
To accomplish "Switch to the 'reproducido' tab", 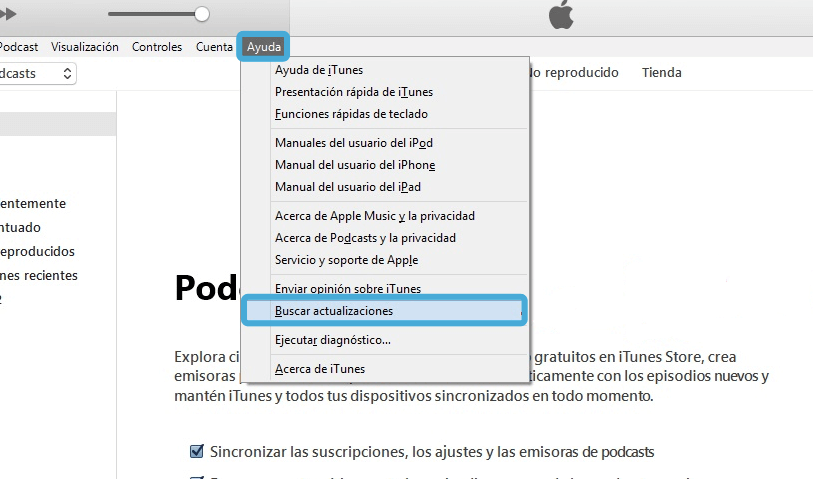I will (574, 73).
